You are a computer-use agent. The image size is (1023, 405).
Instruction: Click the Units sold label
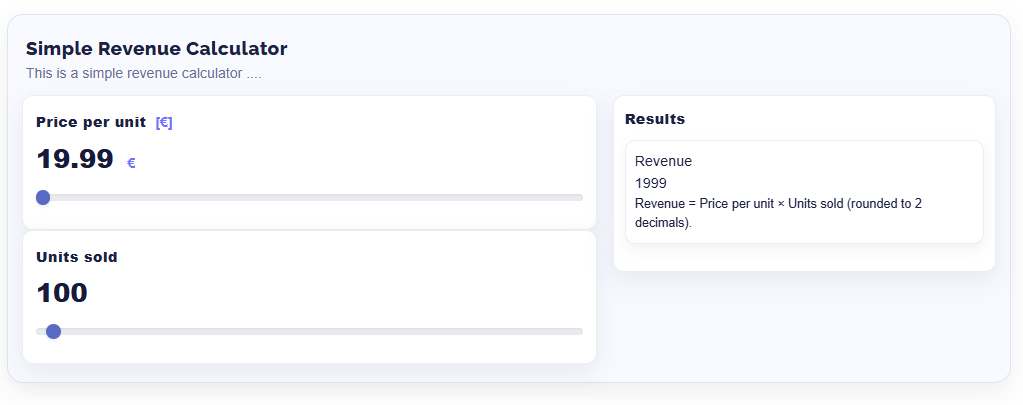coord(77,257)
